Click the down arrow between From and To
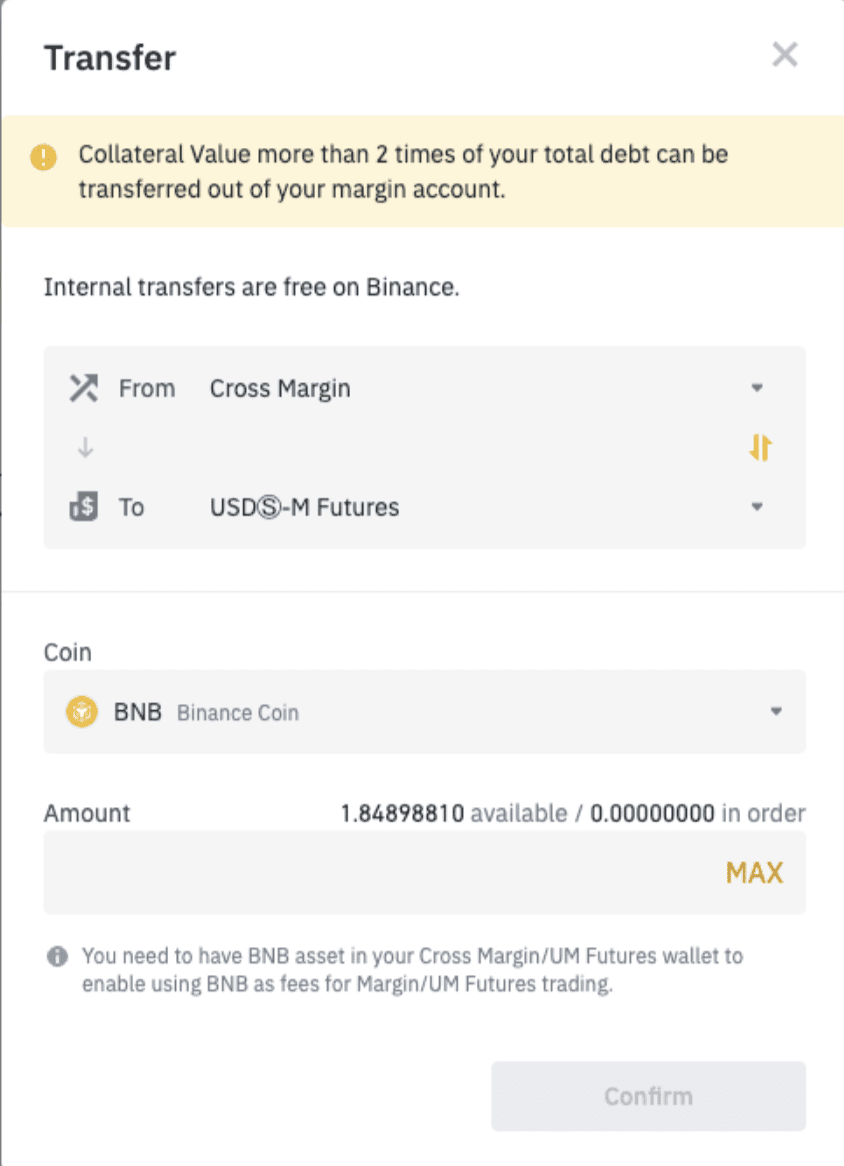844x1166 pixels. tap(86, 448)
